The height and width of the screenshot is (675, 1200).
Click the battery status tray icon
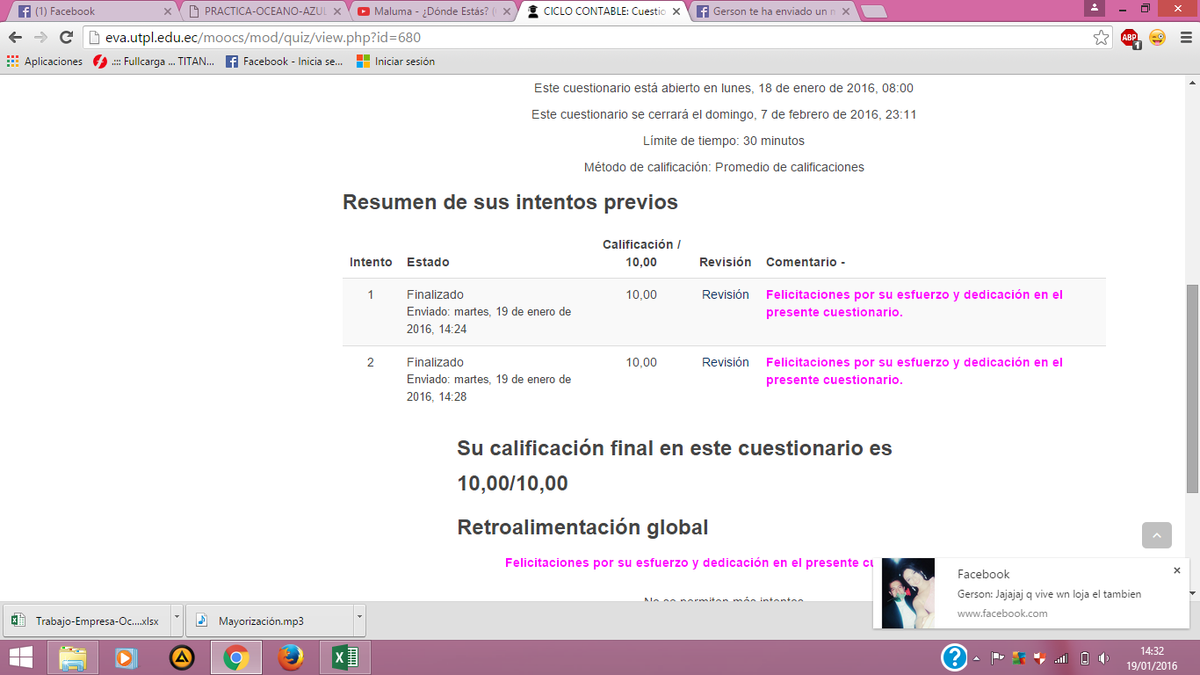pos(1084,658)
